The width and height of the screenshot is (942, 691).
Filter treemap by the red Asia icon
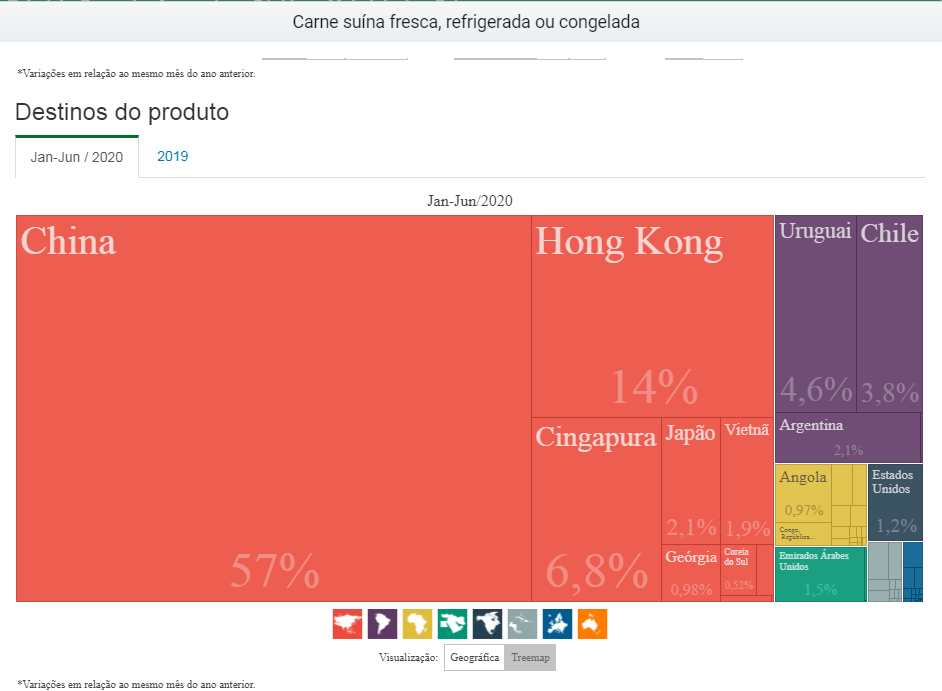pyautogui.click(x=348, y=624)
